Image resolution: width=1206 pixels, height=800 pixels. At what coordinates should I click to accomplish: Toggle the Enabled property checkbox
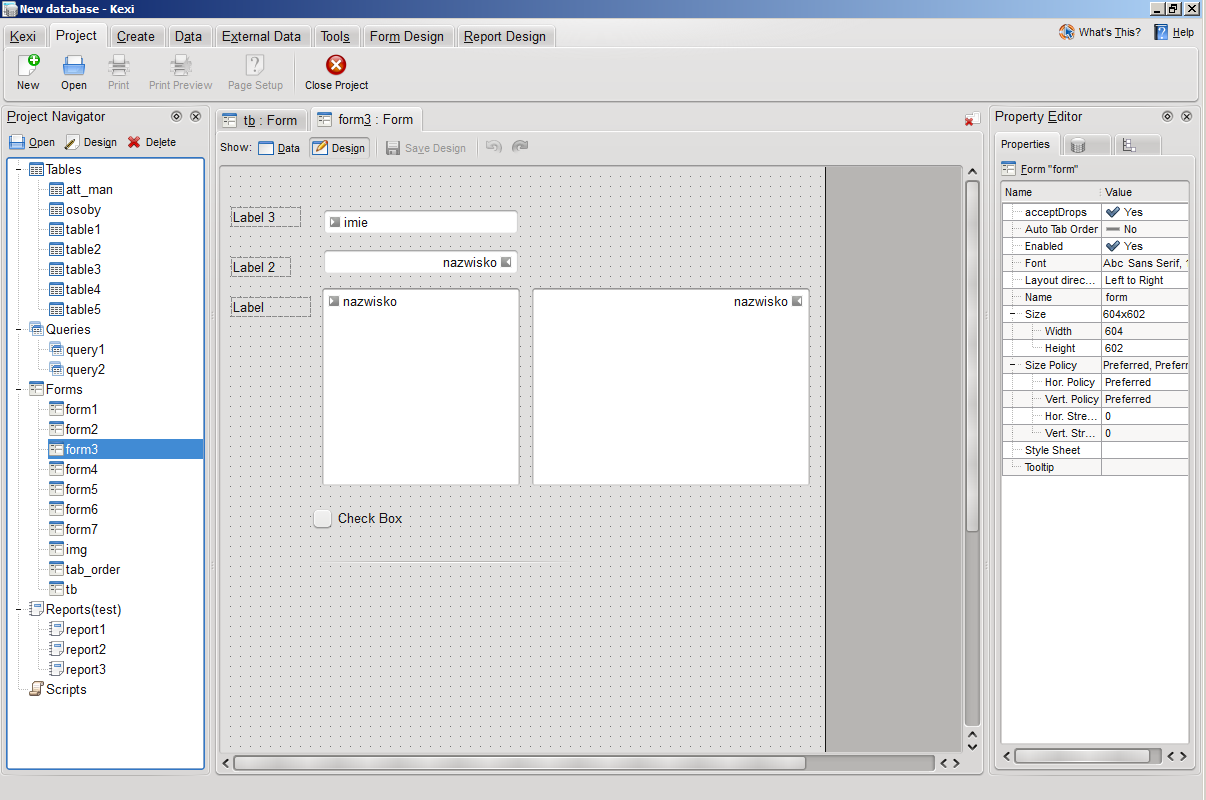click(x=1113, y=246)
